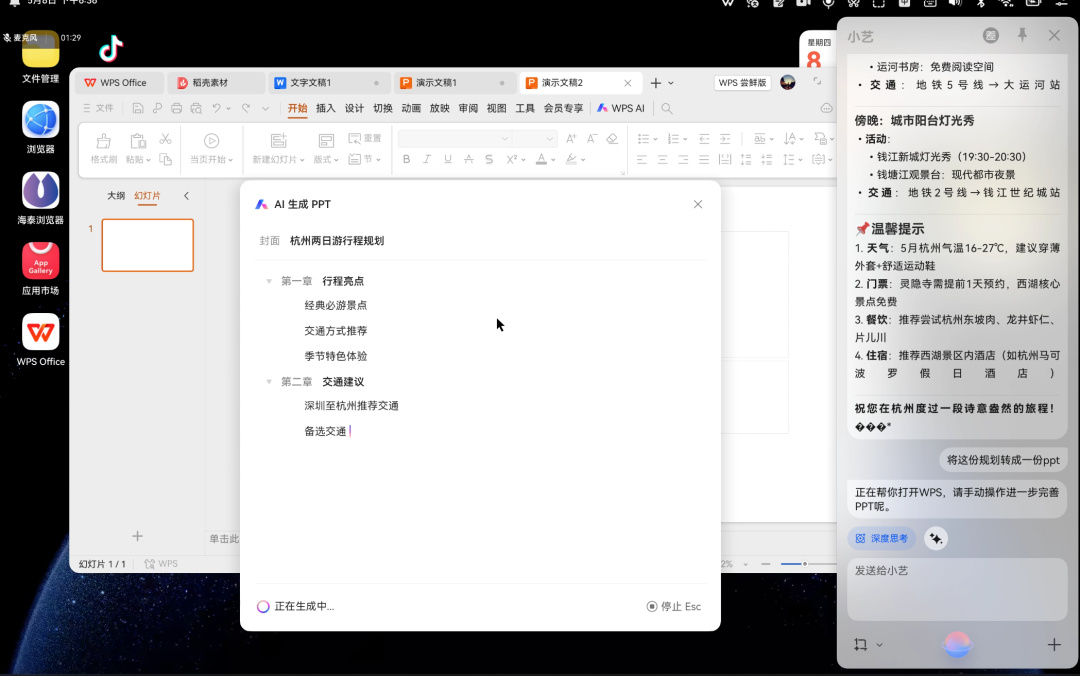The image size is (1080, 676).
Task: Launch the WPS Office desktop shortcut
Action: pyautogui.click(x=41, y=331)
